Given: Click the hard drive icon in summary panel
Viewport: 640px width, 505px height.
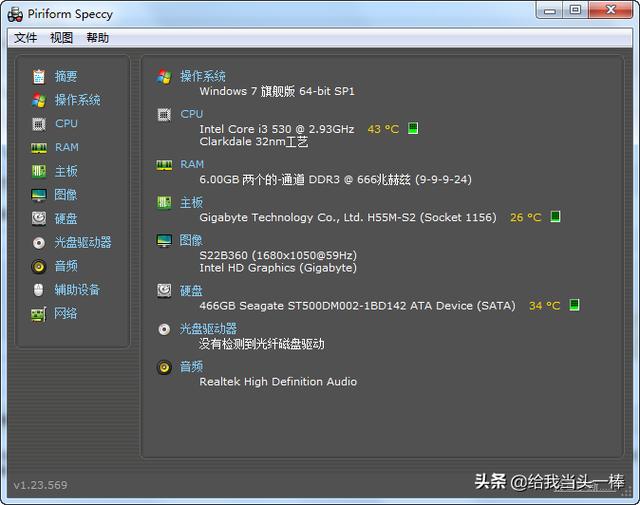Looking at the screenshot, I should 164,291.
